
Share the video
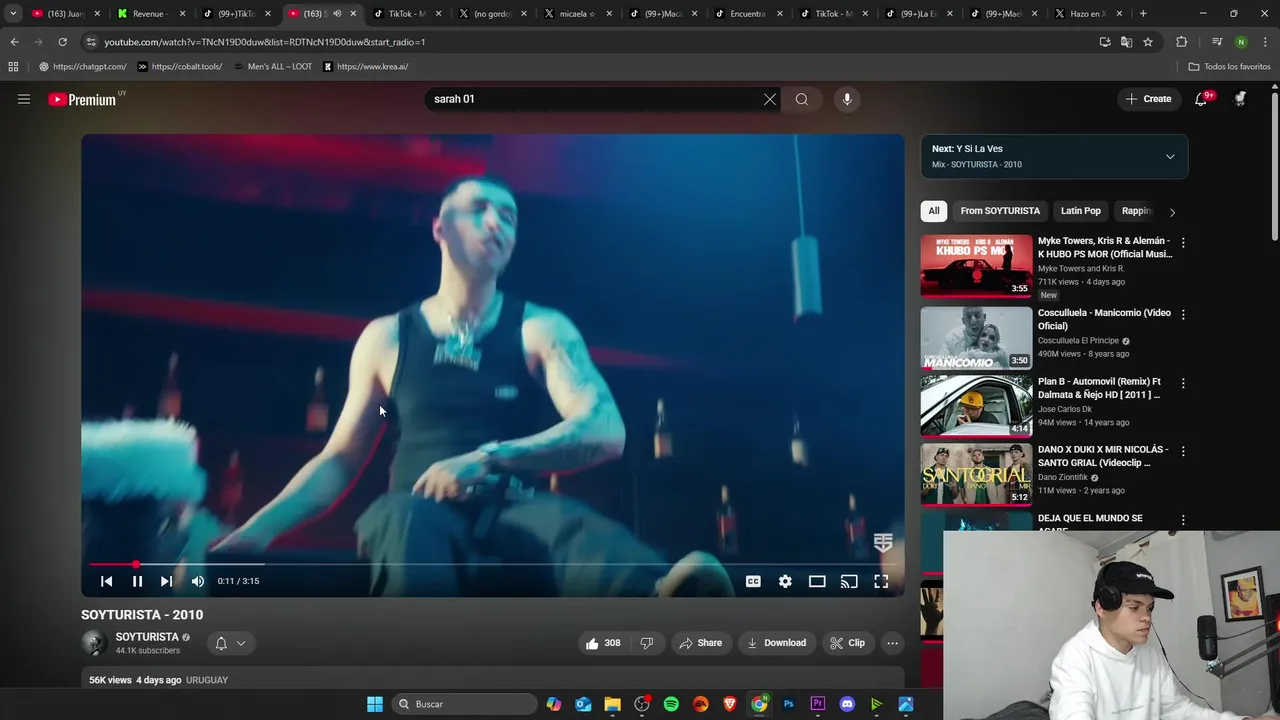700,643
